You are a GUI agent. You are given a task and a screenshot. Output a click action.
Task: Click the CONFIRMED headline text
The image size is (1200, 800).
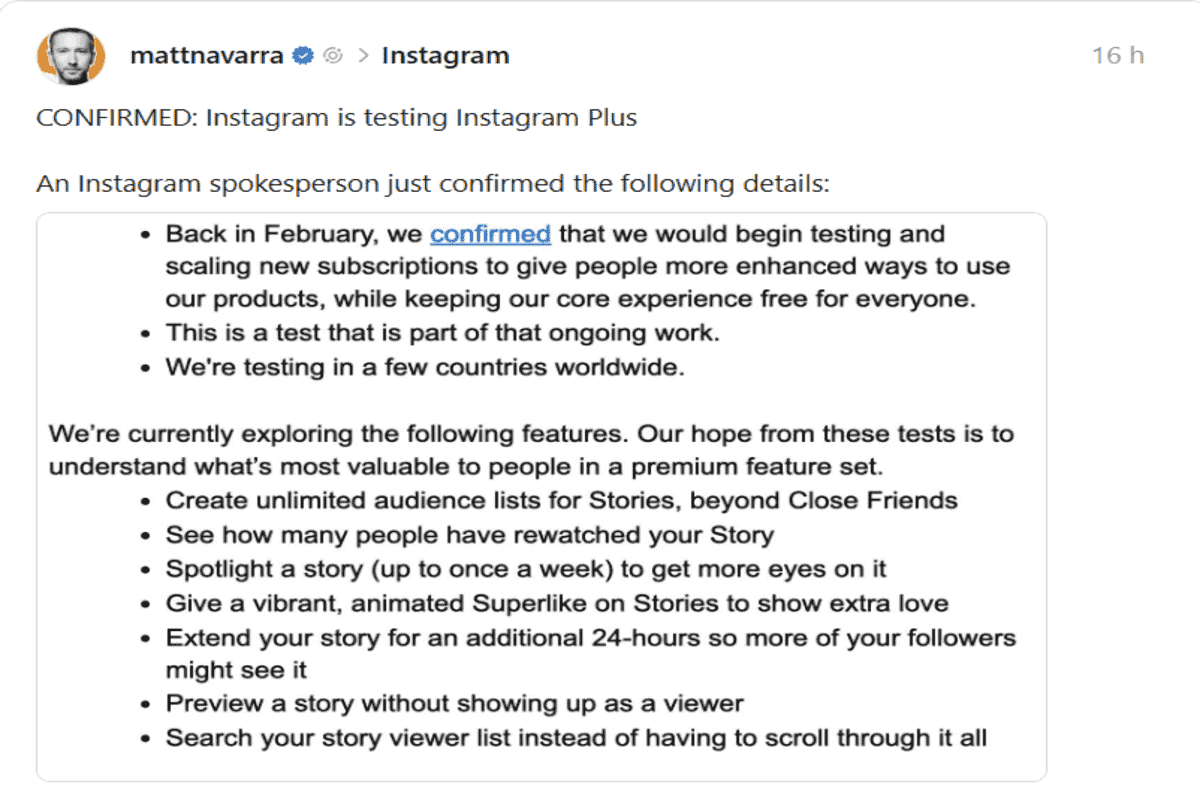[337, 117]
